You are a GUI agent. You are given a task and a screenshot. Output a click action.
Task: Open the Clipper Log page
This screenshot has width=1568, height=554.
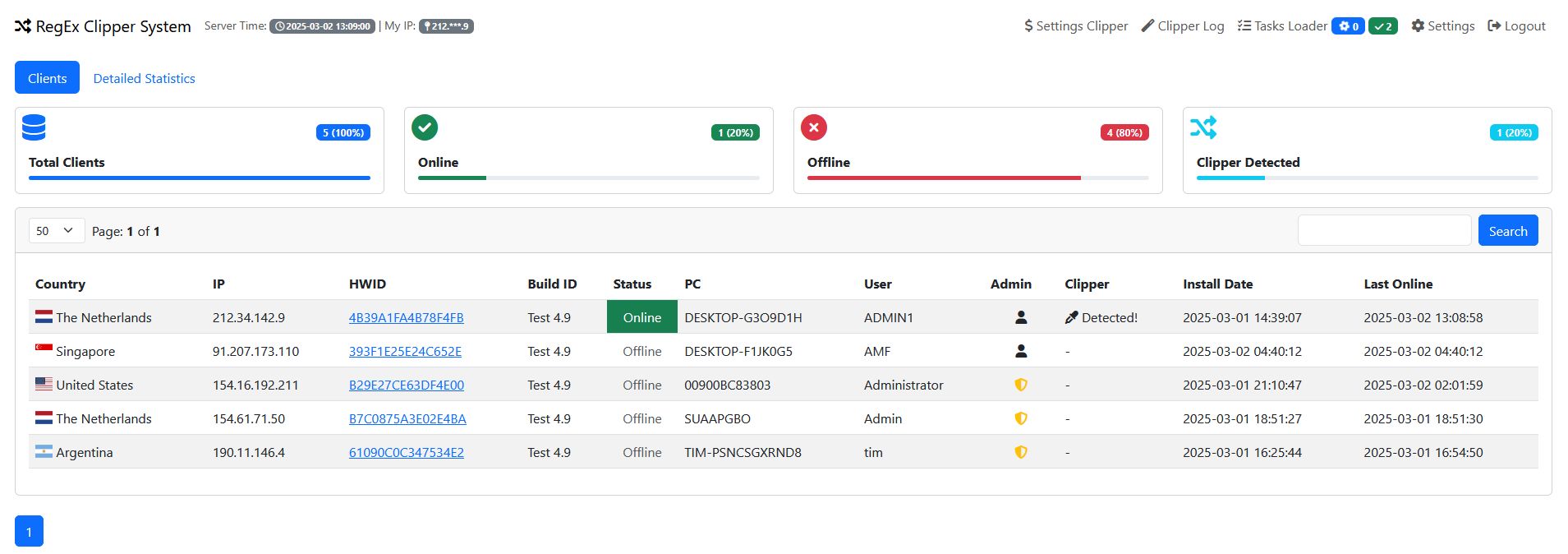pos(1183,26)
